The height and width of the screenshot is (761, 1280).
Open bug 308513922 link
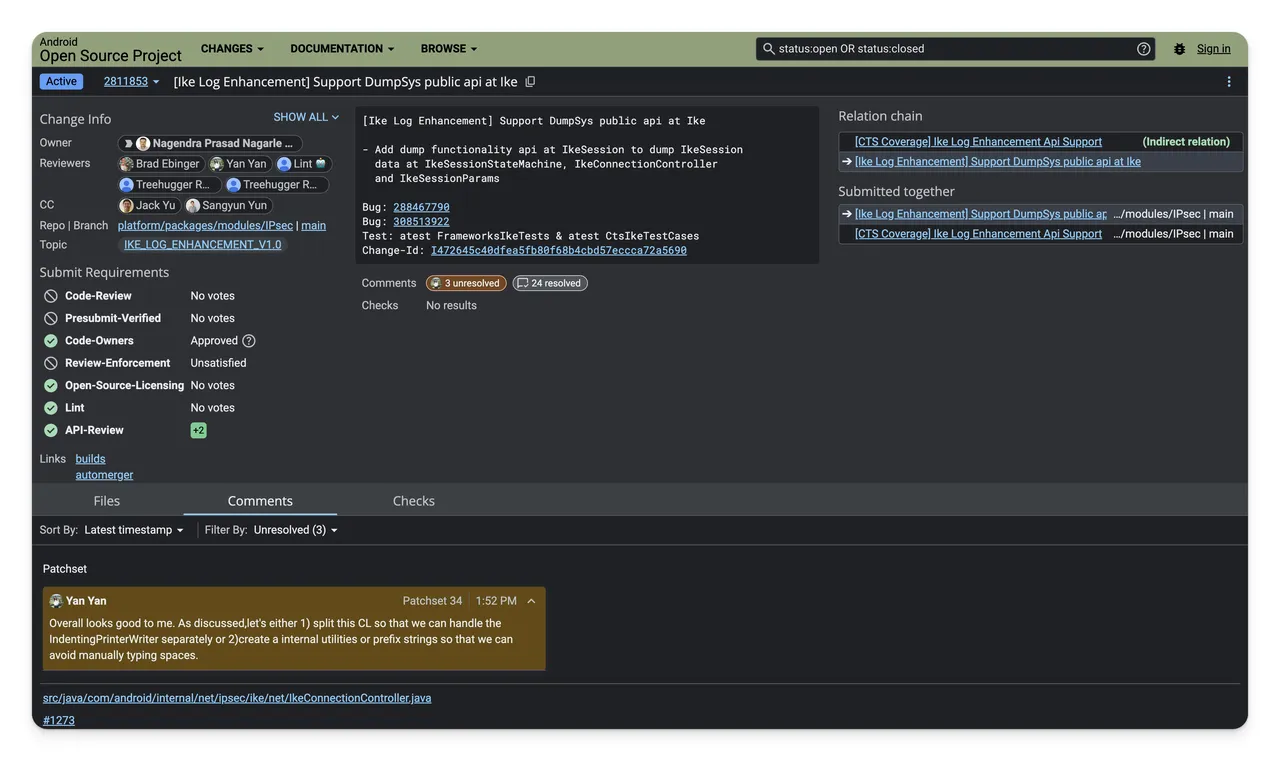tap(421, 222)
